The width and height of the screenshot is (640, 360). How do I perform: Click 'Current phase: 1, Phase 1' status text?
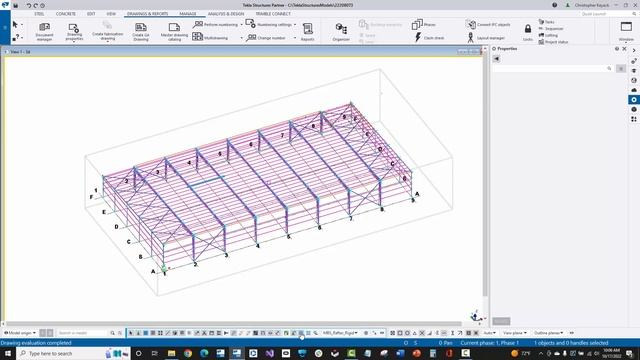coord(489,343)
